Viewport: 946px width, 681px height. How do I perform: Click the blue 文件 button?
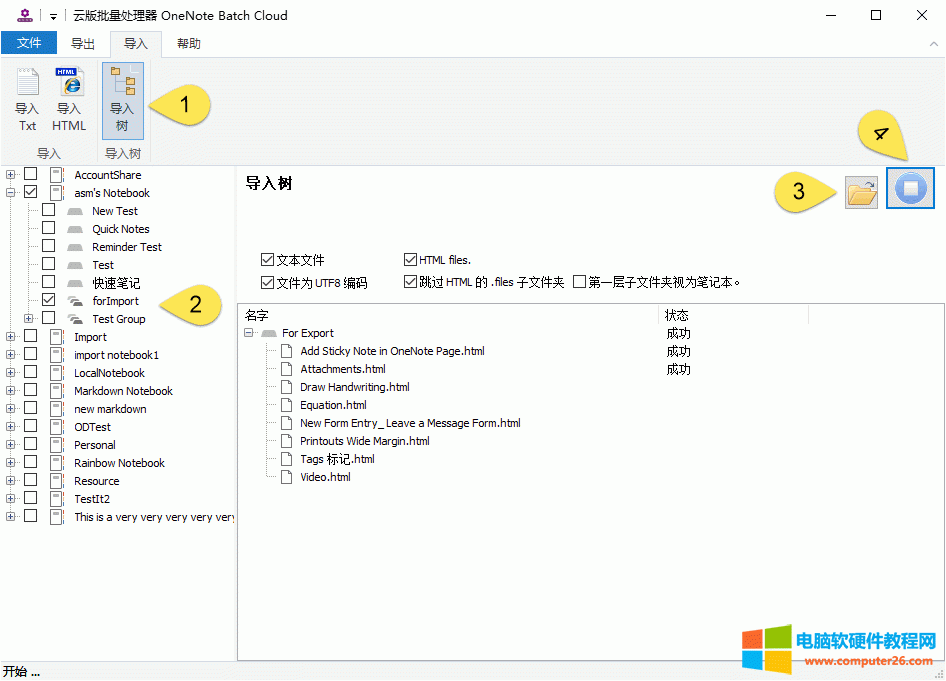tap(29, 43)
